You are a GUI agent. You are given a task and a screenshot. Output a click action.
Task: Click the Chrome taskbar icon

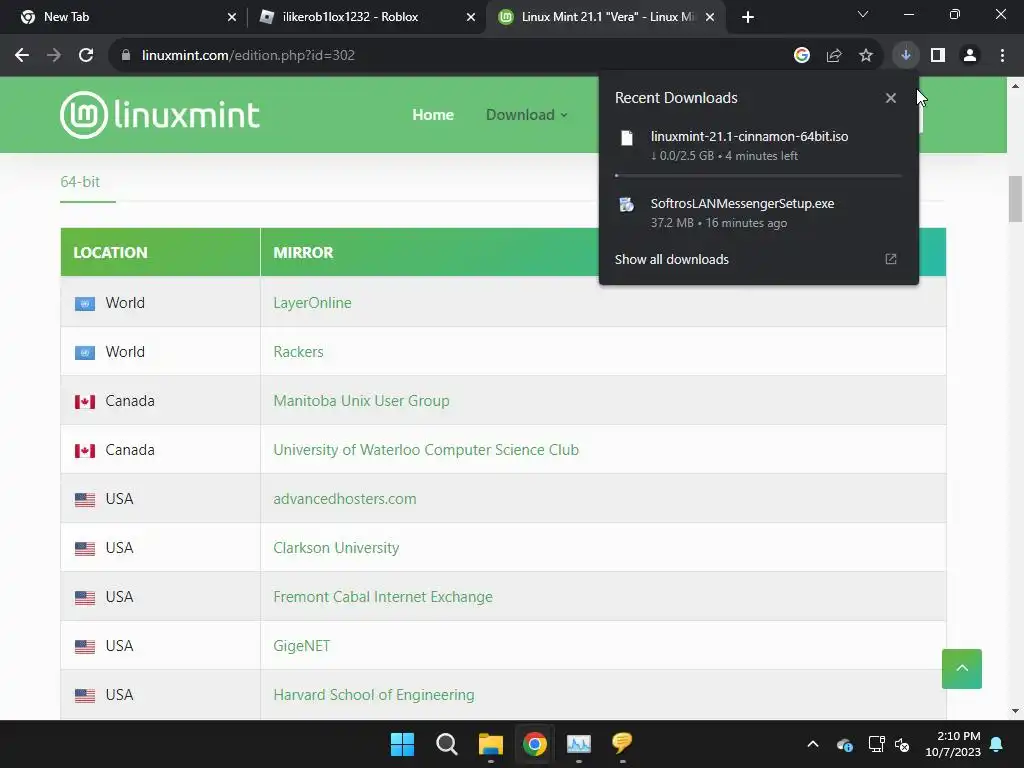tap(534, 744)
